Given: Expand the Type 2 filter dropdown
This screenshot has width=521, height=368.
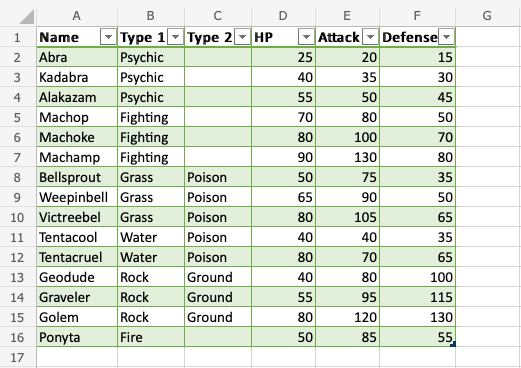Looking at the screenshot, I should [x=242, y=37].
